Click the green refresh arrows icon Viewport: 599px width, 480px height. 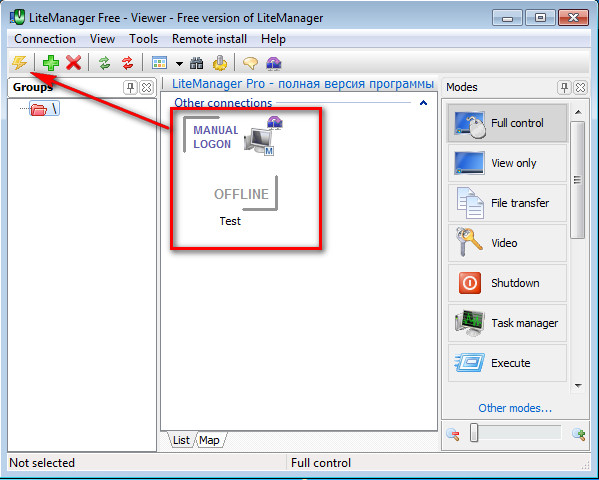[104, 63]
